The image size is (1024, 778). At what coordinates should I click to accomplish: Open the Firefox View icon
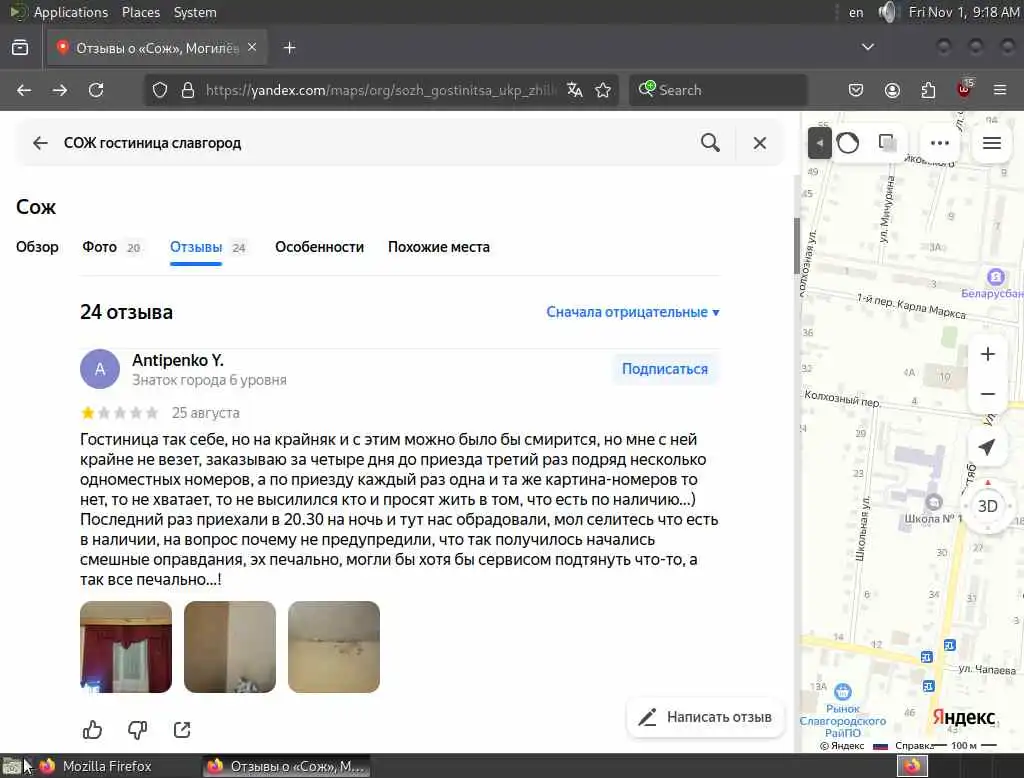click(x=20, y=48)
